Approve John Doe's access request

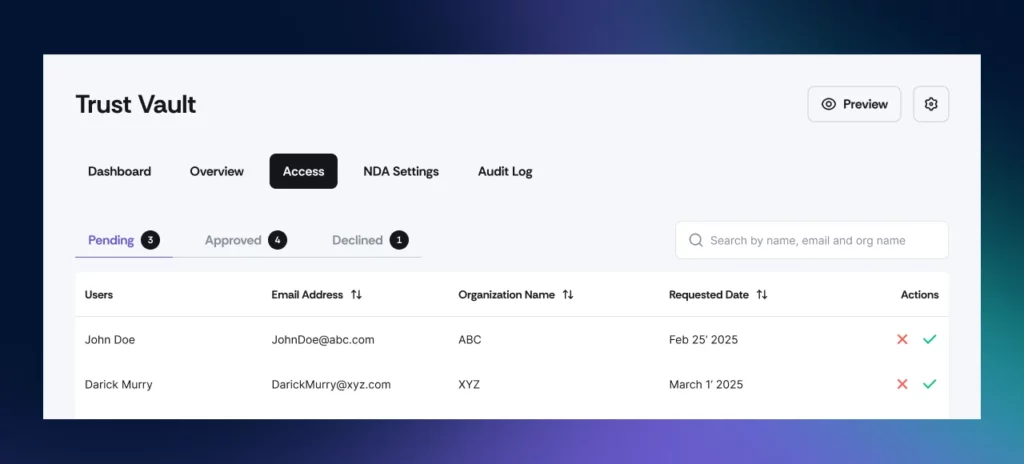point(929,339)
